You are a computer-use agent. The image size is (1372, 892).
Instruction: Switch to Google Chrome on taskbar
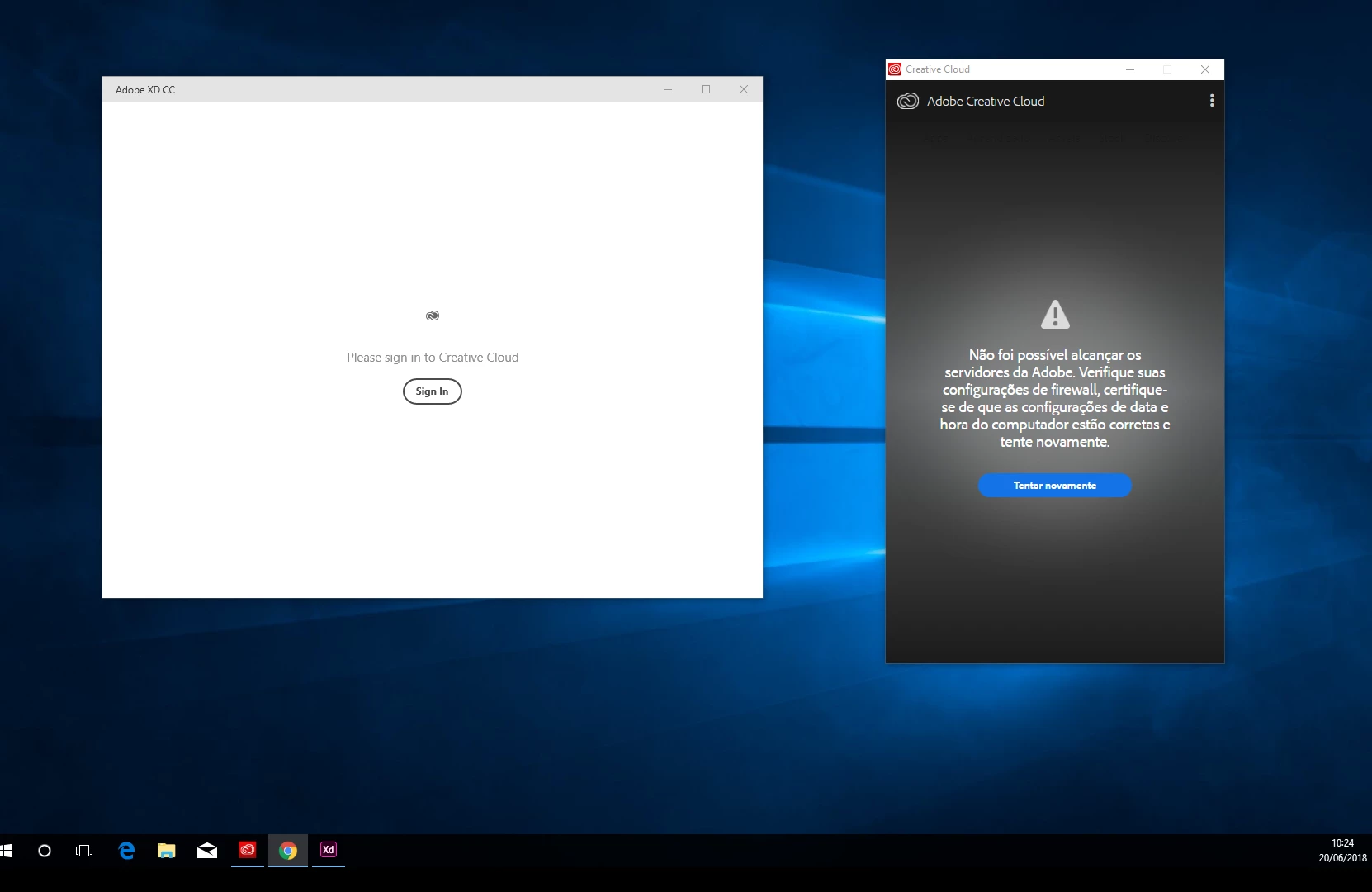click(x=288, y=850)
